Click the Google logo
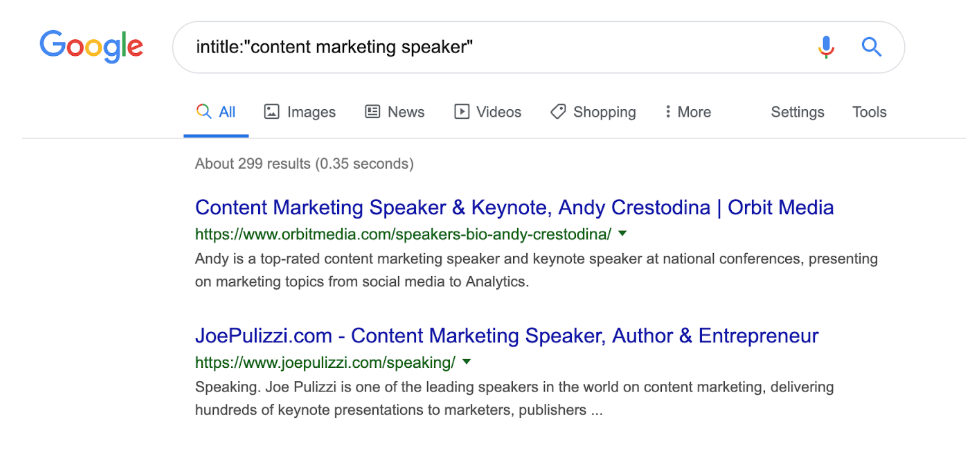The height and width of the screenshot is (452, 966). point(91,46)
